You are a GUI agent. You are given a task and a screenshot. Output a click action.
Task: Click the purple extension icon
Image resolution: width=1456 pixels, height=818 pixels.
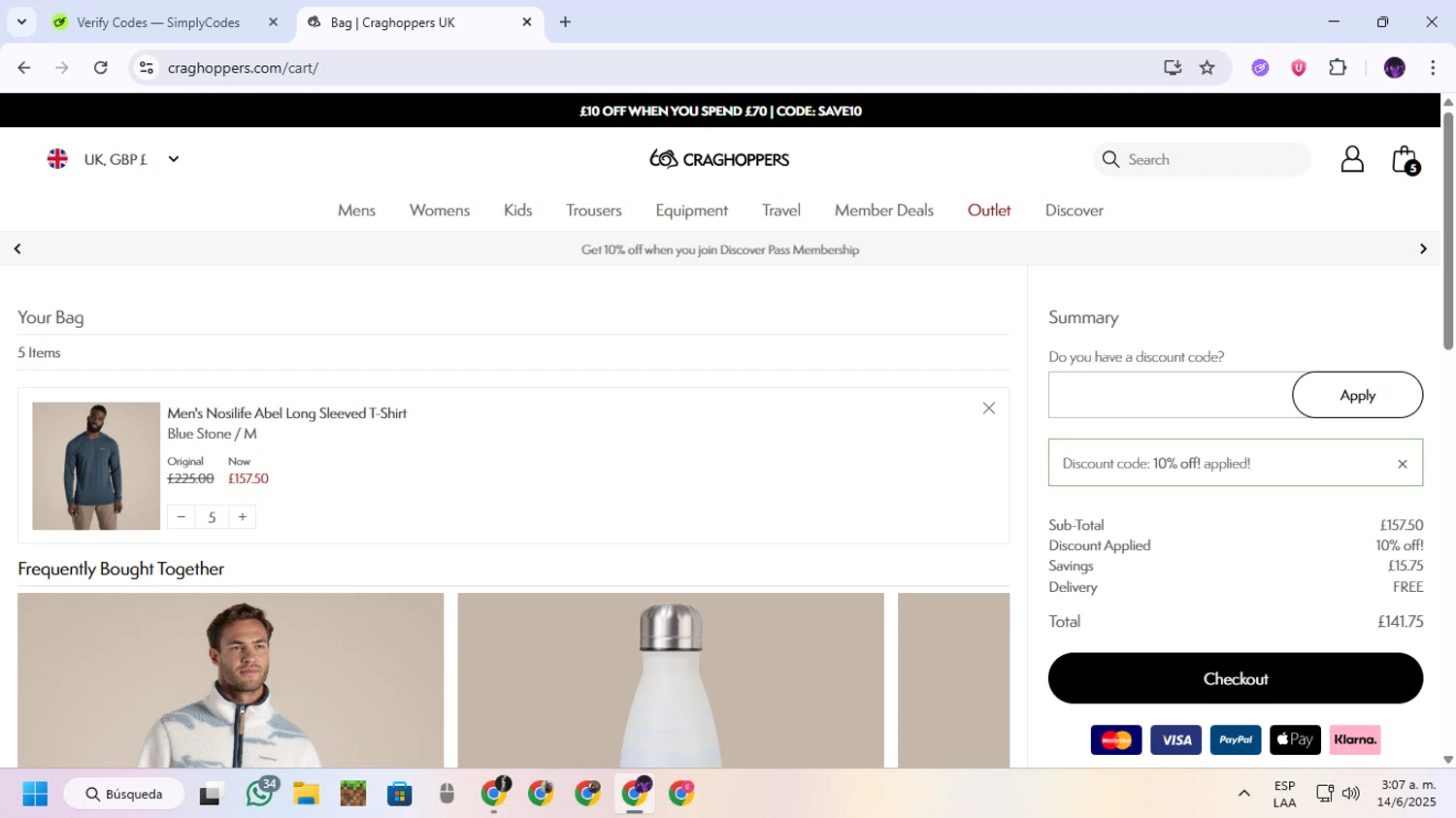tap(1260, 68)
